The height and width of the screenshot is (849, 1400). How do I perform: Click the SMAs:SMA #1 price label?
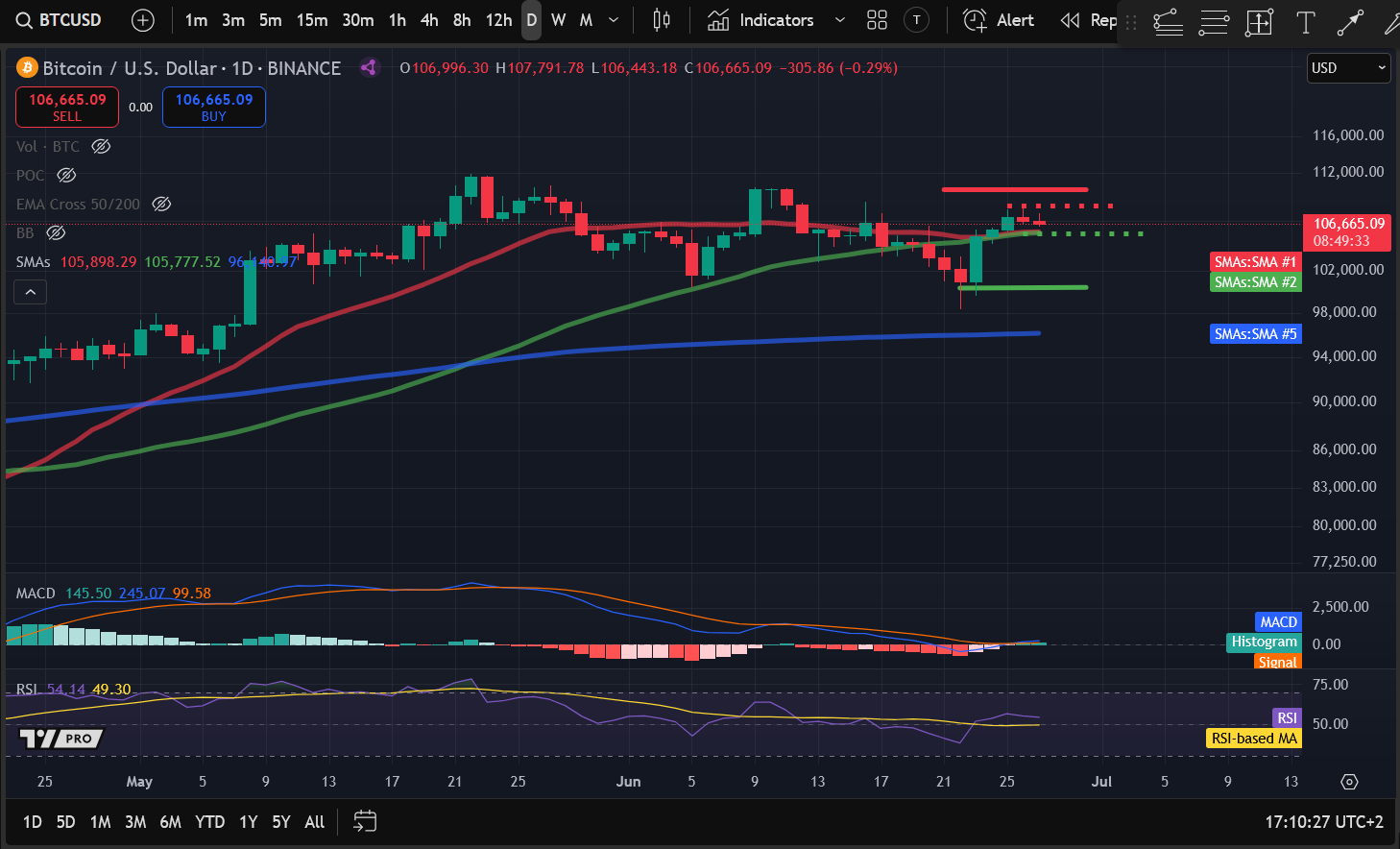tap(1255, 262)
